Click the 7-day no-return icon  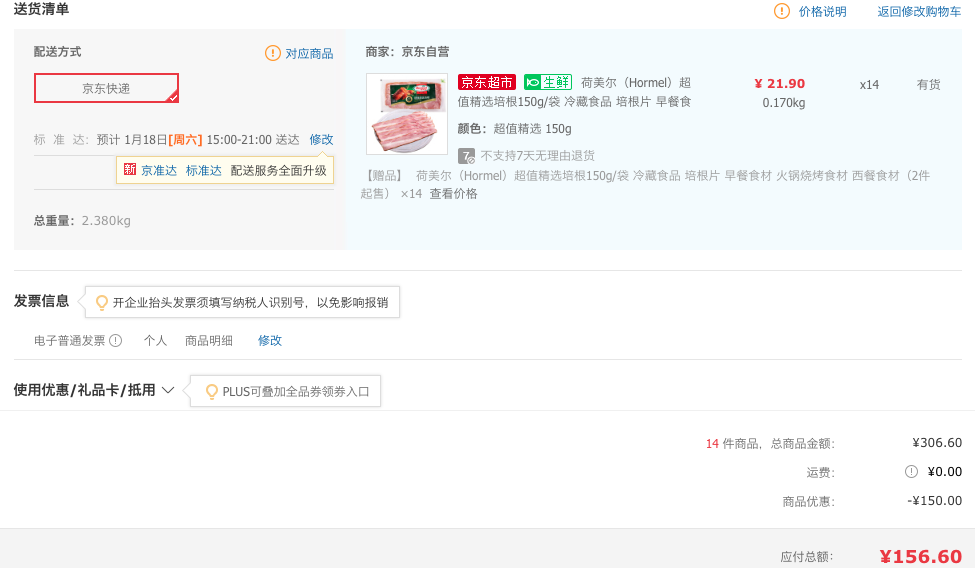click(466, 156)
